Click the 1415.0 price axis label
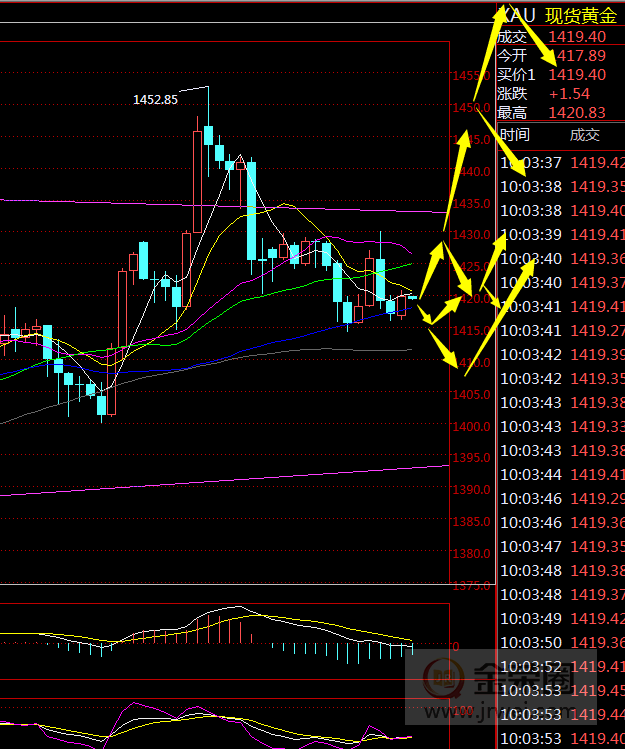This screenshot has height=749, width=625. 471,331
